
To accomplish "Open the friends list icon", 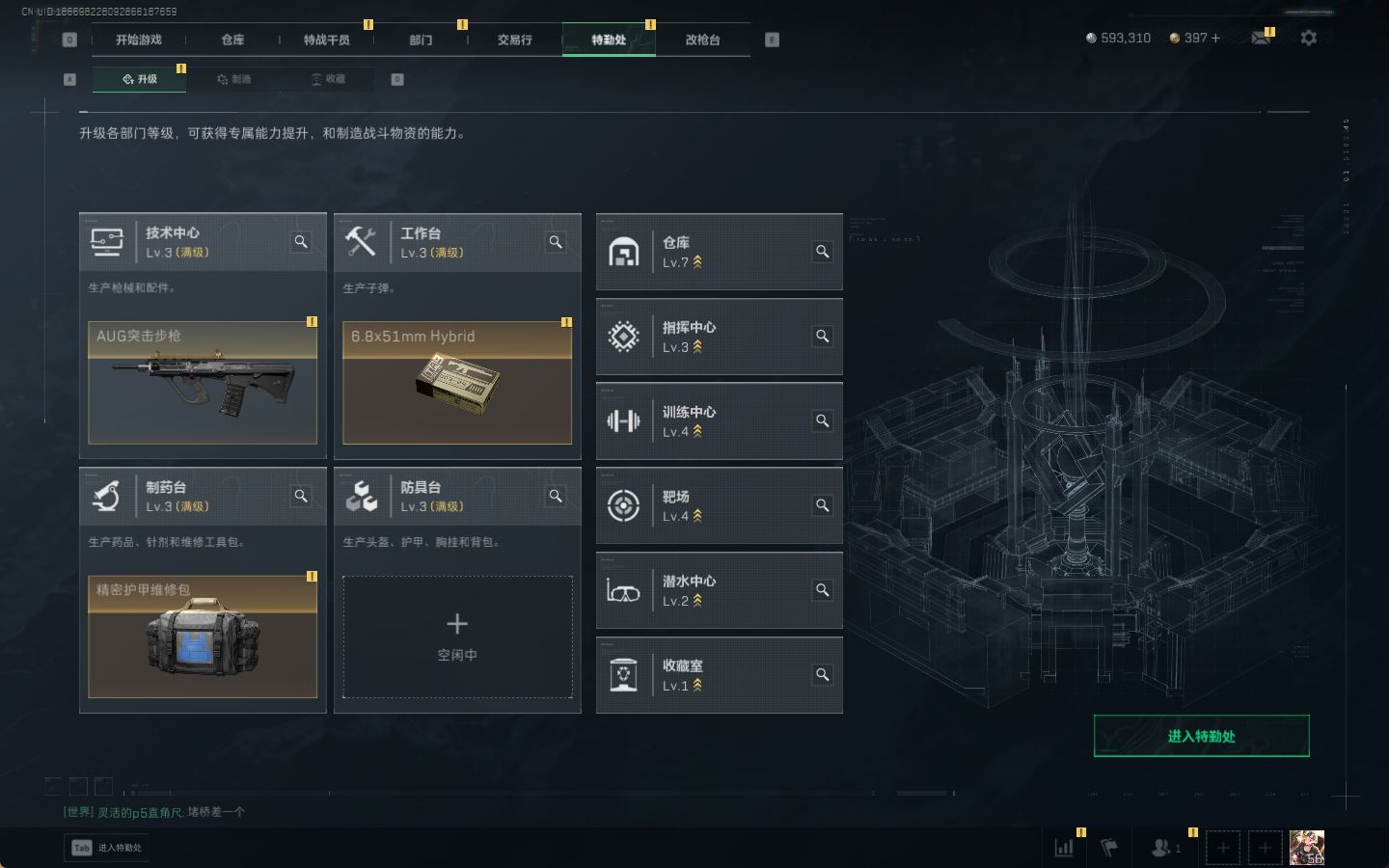I will tap(1164, 848).
